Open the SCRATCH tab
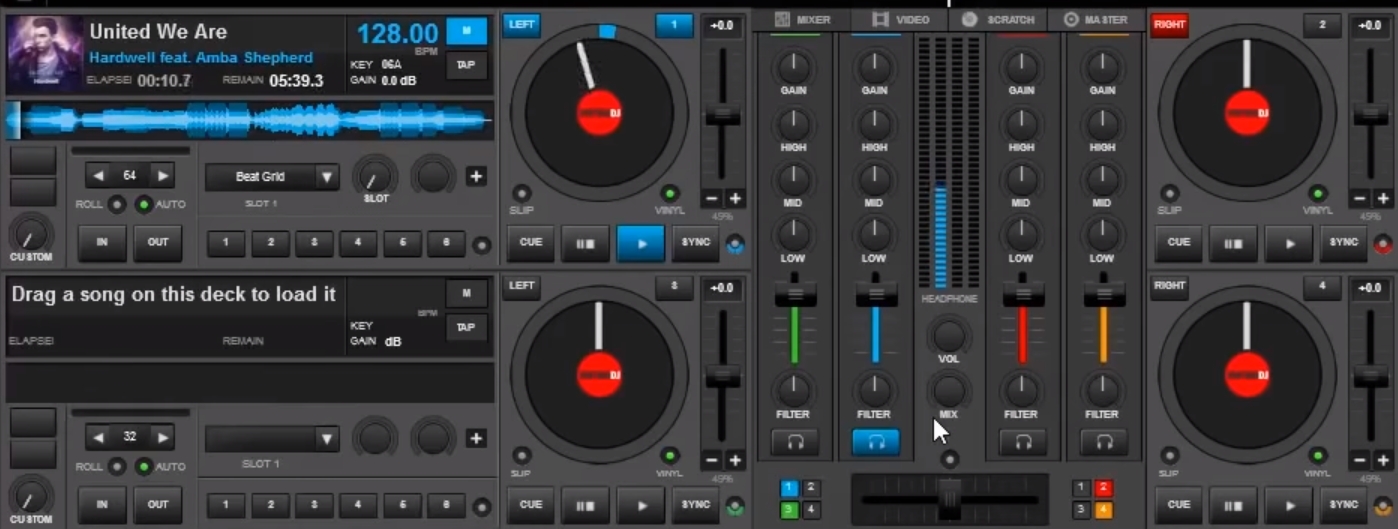Screen dimensions: 1398x529 (998, 19)
